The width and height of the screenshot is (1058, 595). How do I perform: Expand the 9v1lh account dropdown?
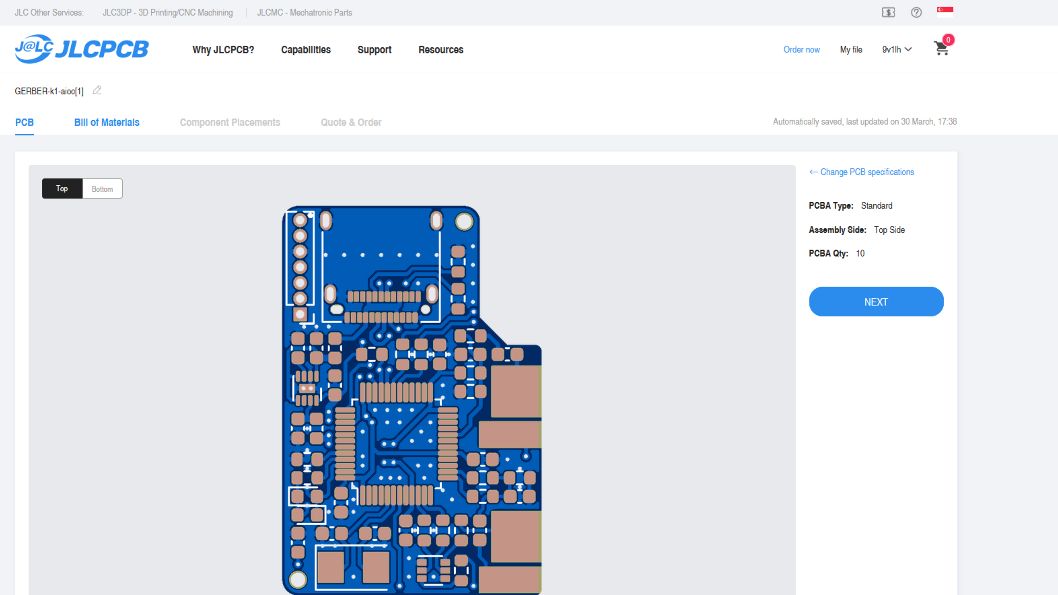point(896,49)
